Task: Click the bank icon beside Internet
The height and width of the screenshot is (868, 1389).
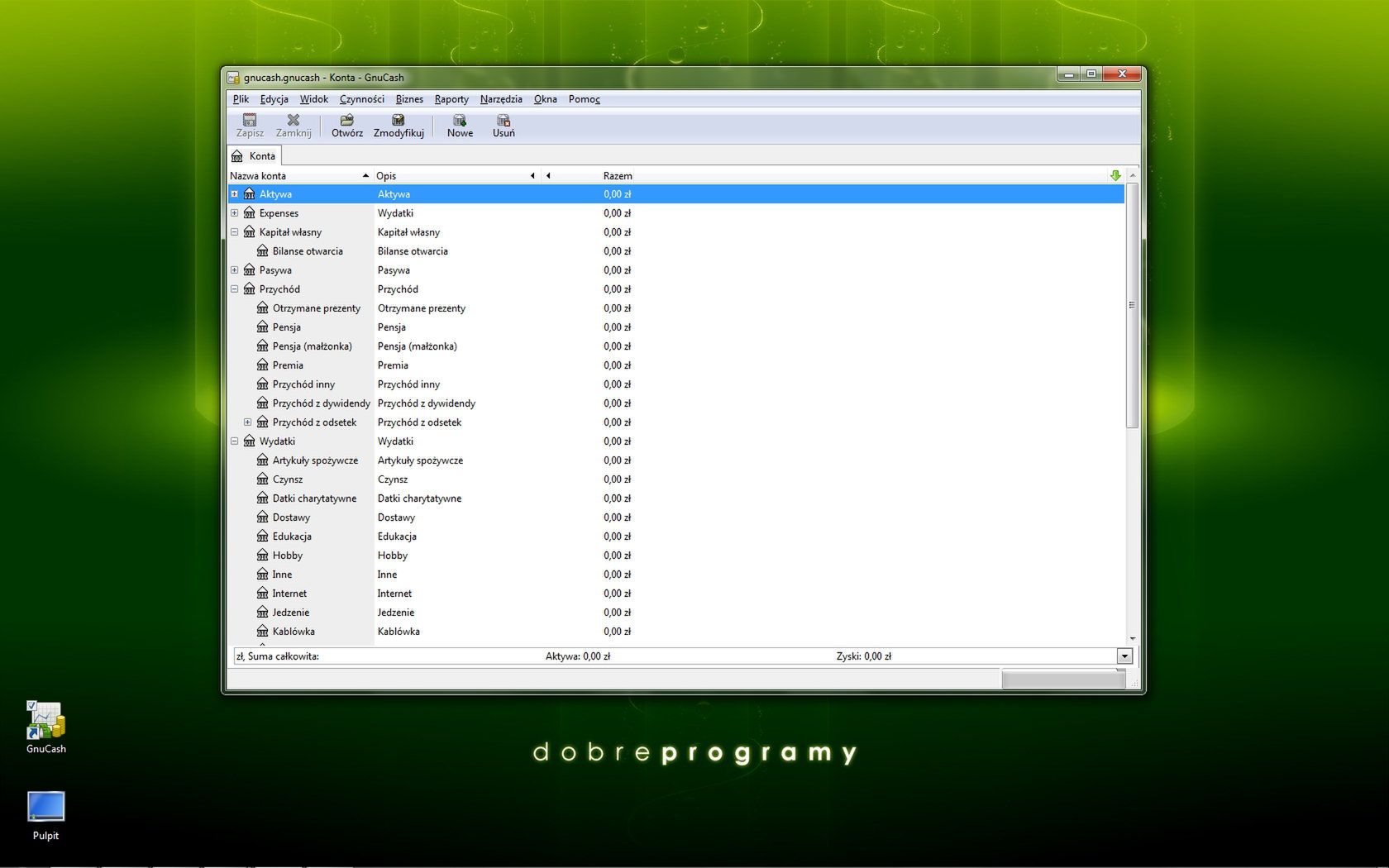Action: point(262,594)
